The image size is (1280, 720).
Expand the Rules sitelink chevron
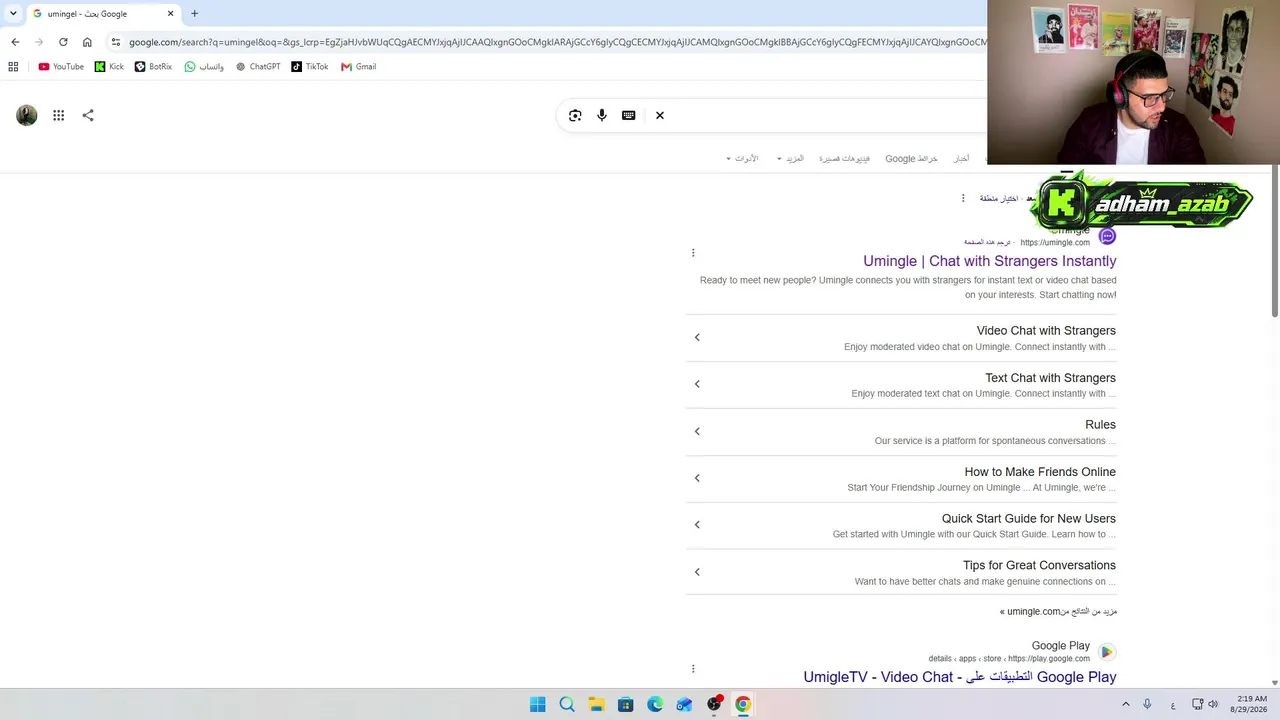tap(697, 432)
